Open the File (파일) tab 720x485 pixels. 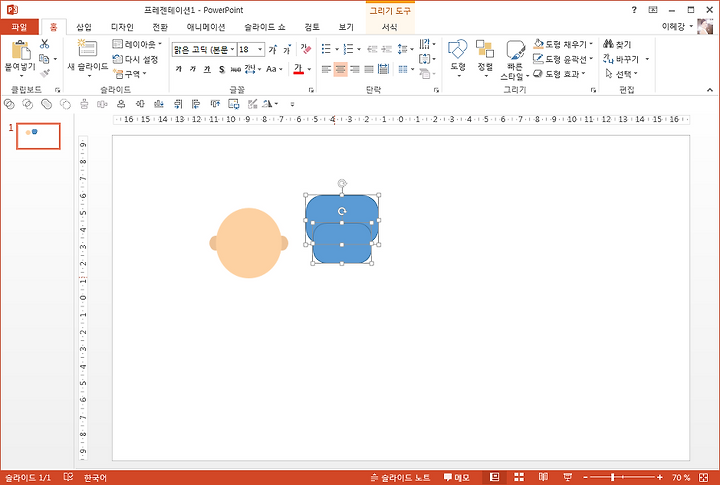coord(19,27)
